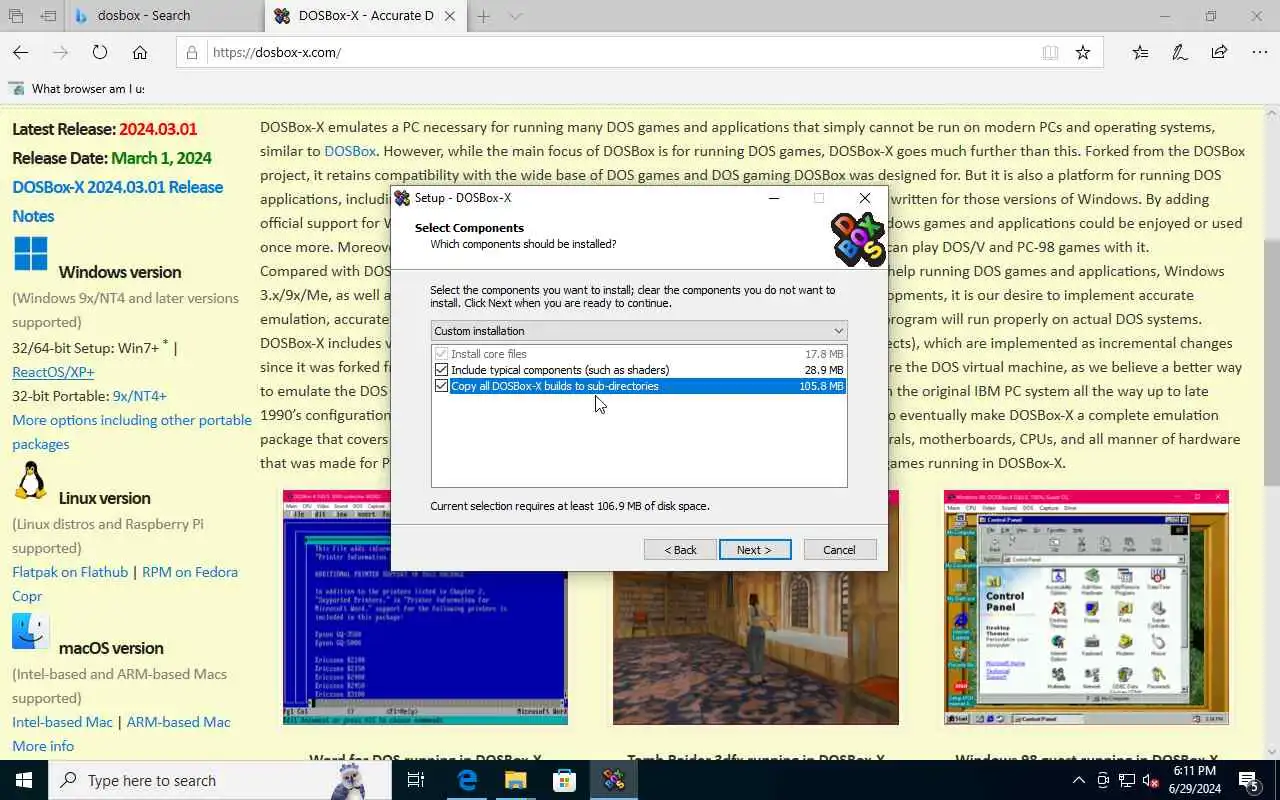Open the volume tray icon
Viewport: 1280px width, 800px height.
pyautogui.click(x=1150, y=780)
